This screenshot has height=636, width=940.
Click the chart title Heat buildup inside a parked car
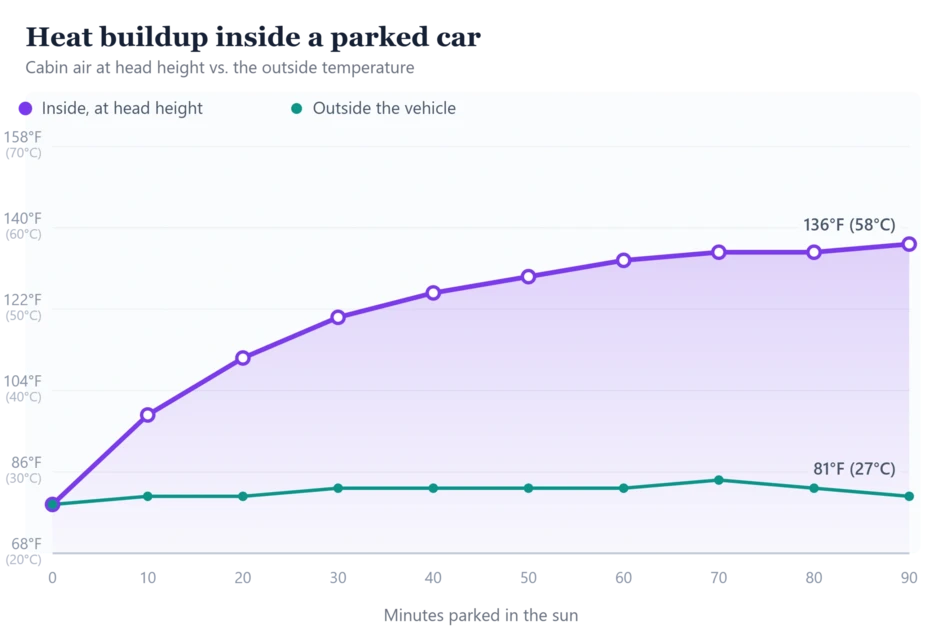coord(253,37)
